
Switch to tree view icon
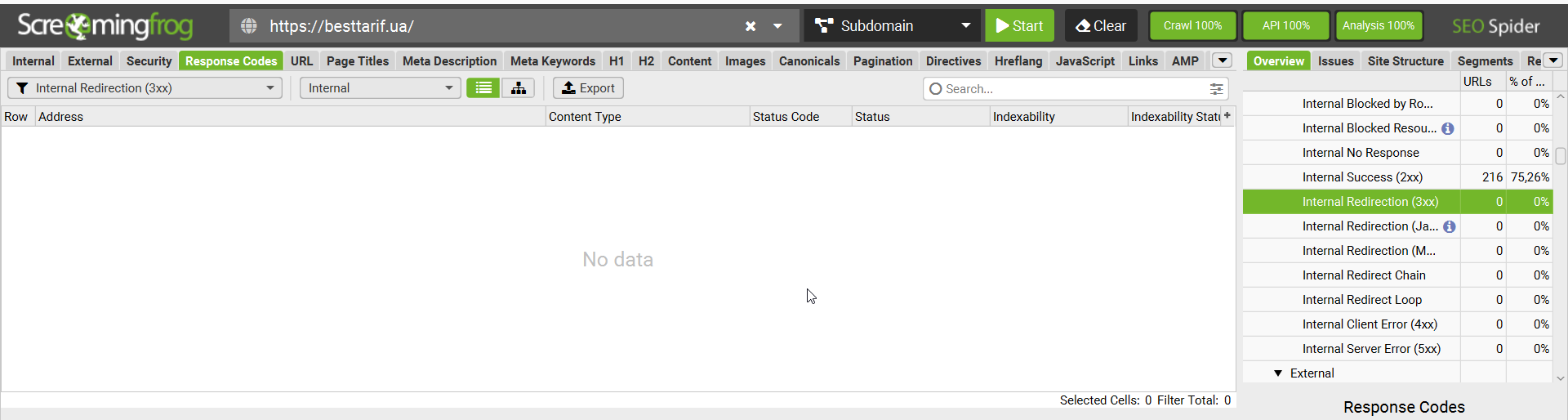coord(519,87)
